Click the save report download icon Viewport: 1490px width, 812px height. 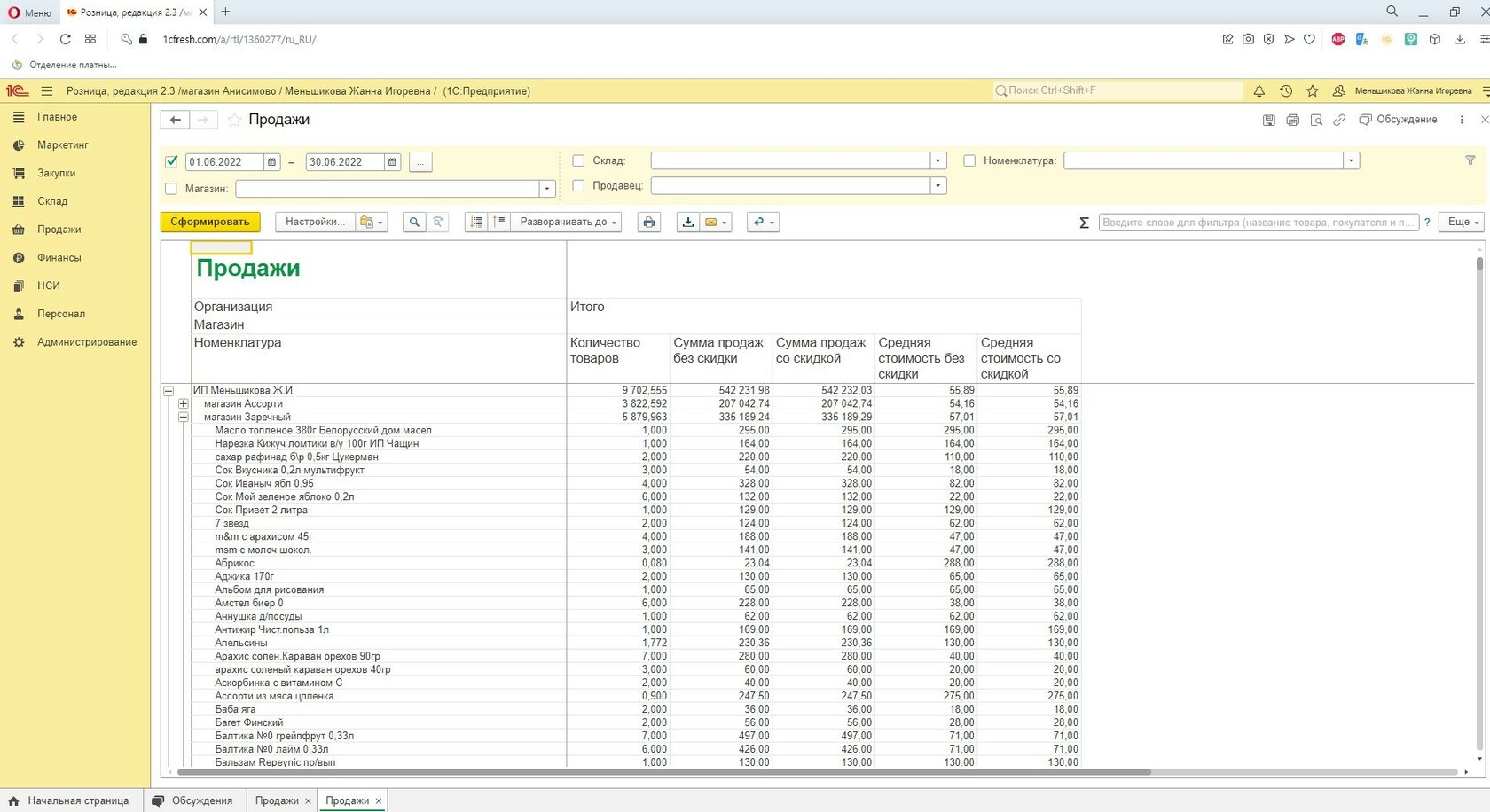[x=687, y=223]
